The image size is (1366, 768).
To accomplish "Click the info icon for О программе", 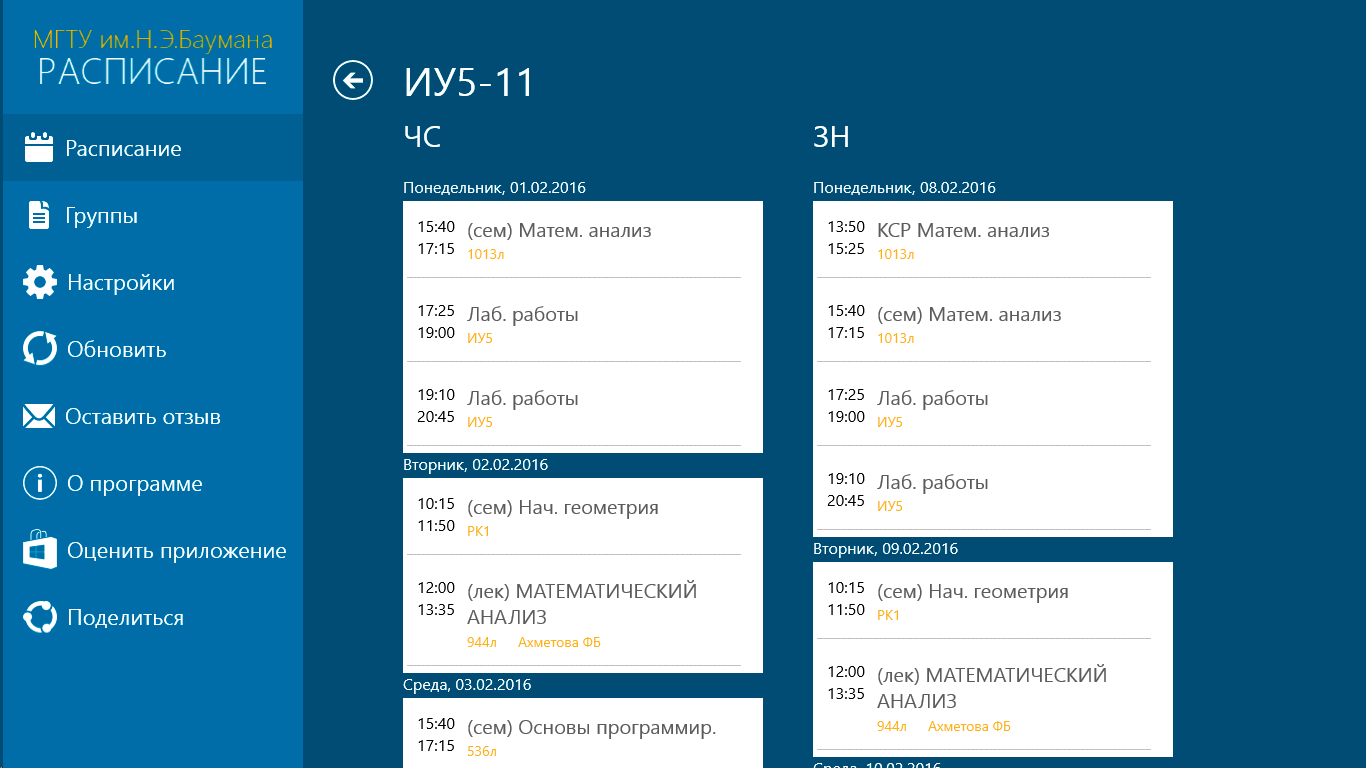I will 40,483.
